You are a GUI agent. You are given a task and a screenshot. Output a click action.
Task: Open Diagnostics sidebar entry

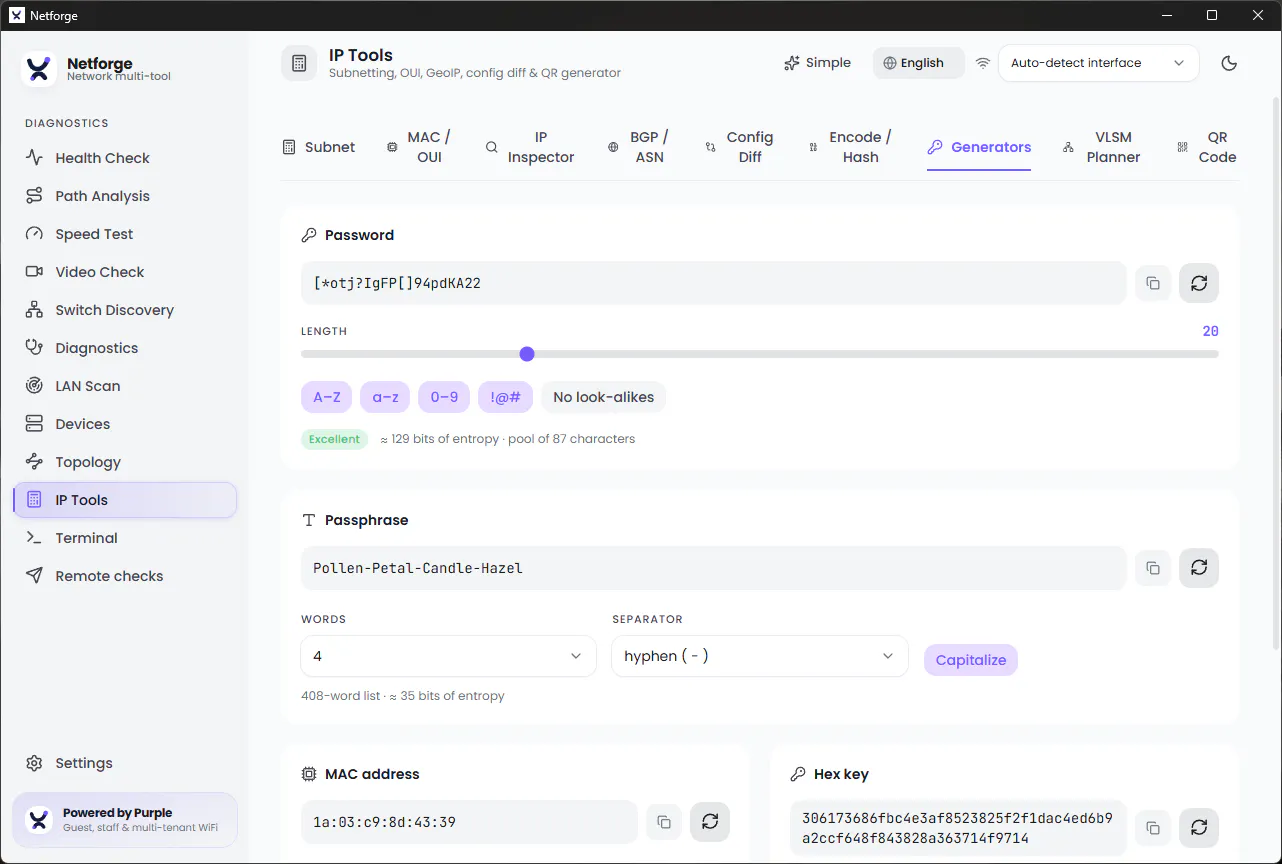(125, 348)
